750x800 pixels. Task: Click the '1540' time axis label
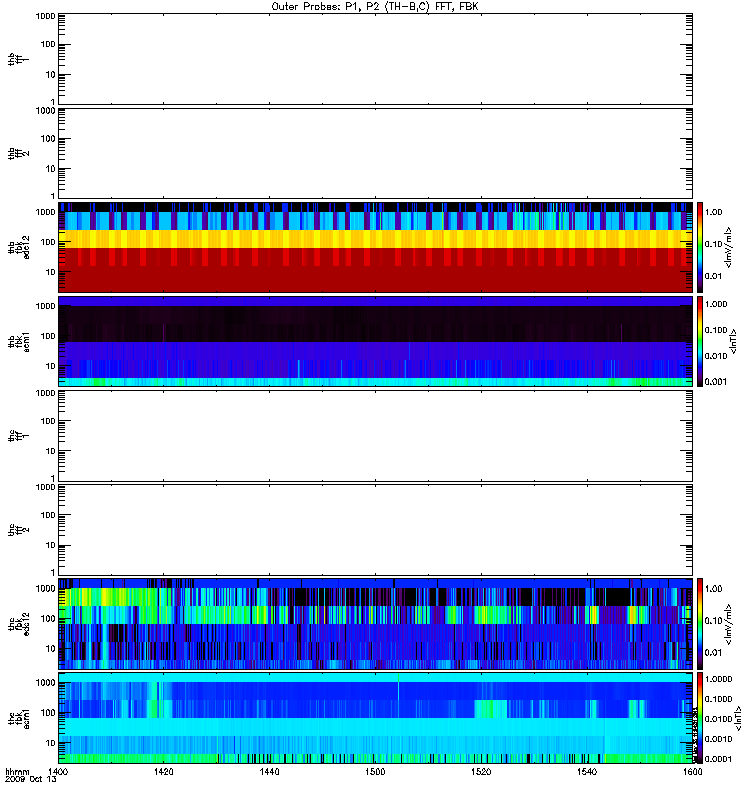[587, 771]
